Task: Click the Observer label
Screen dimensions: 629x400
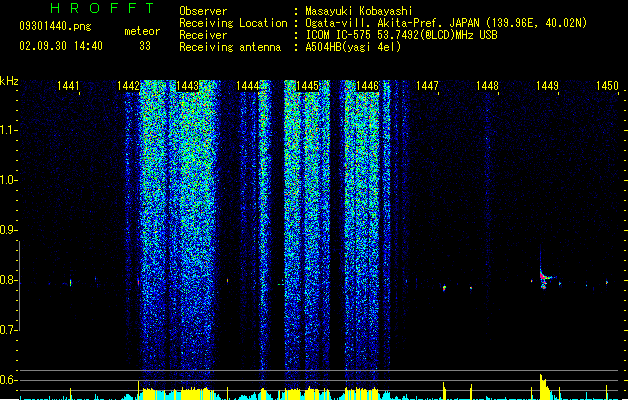Action: (x=203, y=11)
